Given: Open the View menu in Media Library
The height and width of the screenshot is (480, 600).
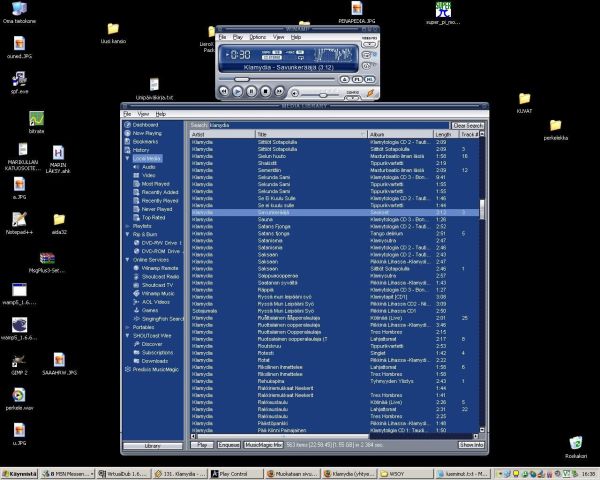Looking at the screenshot, I should click(144, 114).
